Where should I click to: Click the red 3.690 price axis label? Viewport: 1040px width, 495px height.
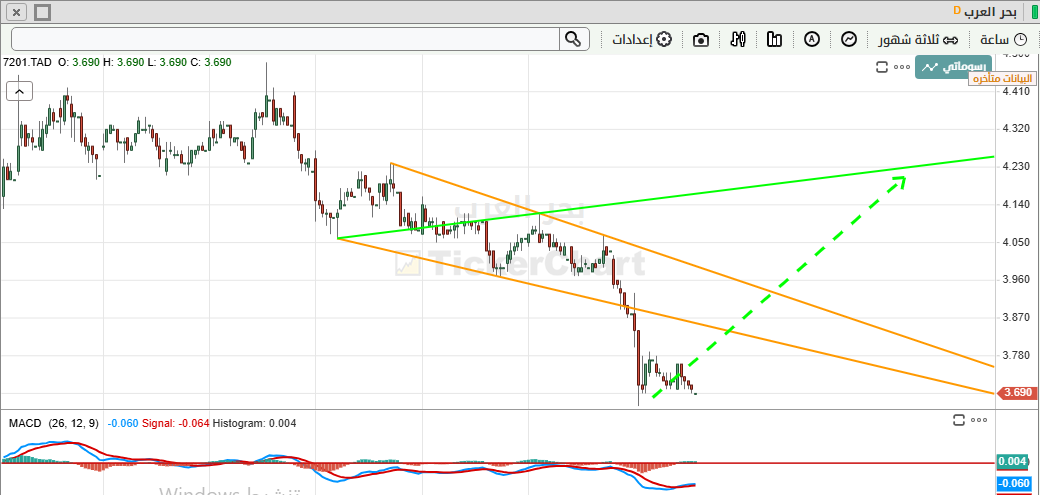(1016, 393)
